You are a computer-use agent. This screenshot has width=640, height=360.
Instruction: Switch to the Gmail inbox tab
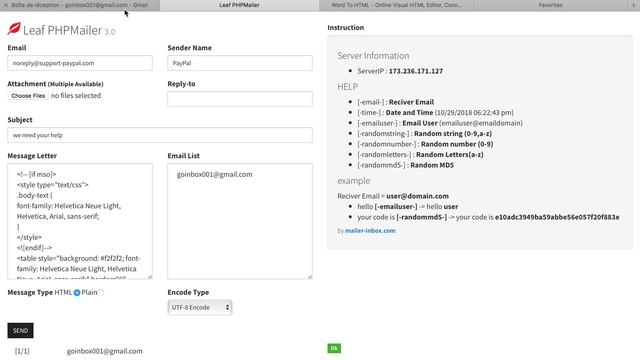click(x=80, y=5)
